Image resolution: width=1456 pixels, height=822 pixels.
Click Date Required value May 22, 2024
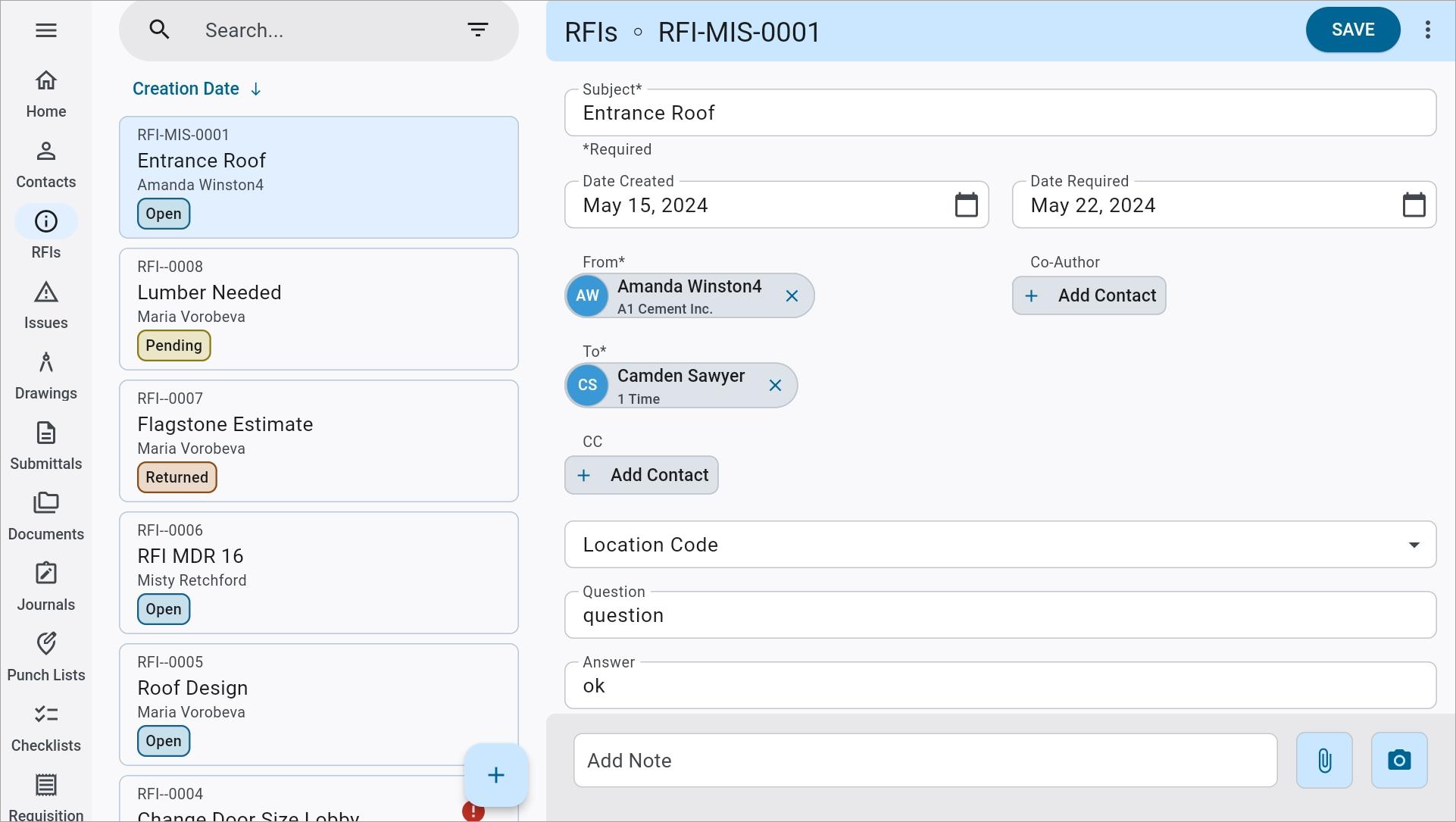(x=1093, y=205)
